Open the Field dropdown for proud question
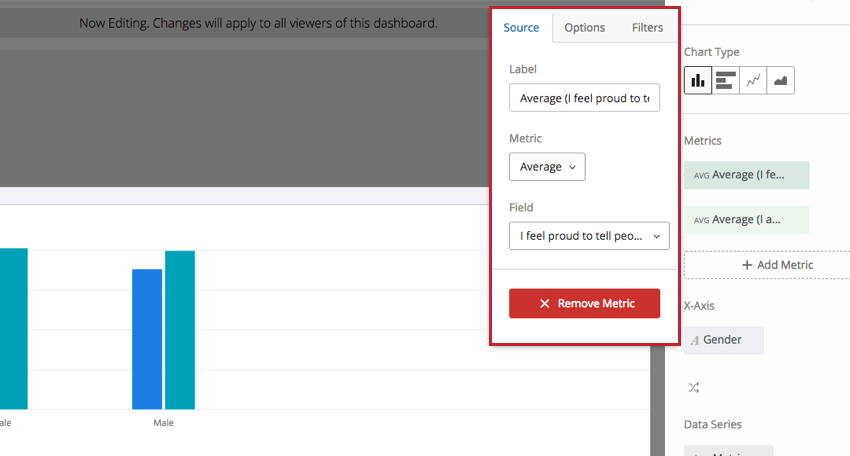Screen dimensions: 850x456 click(x=589, y=236)
